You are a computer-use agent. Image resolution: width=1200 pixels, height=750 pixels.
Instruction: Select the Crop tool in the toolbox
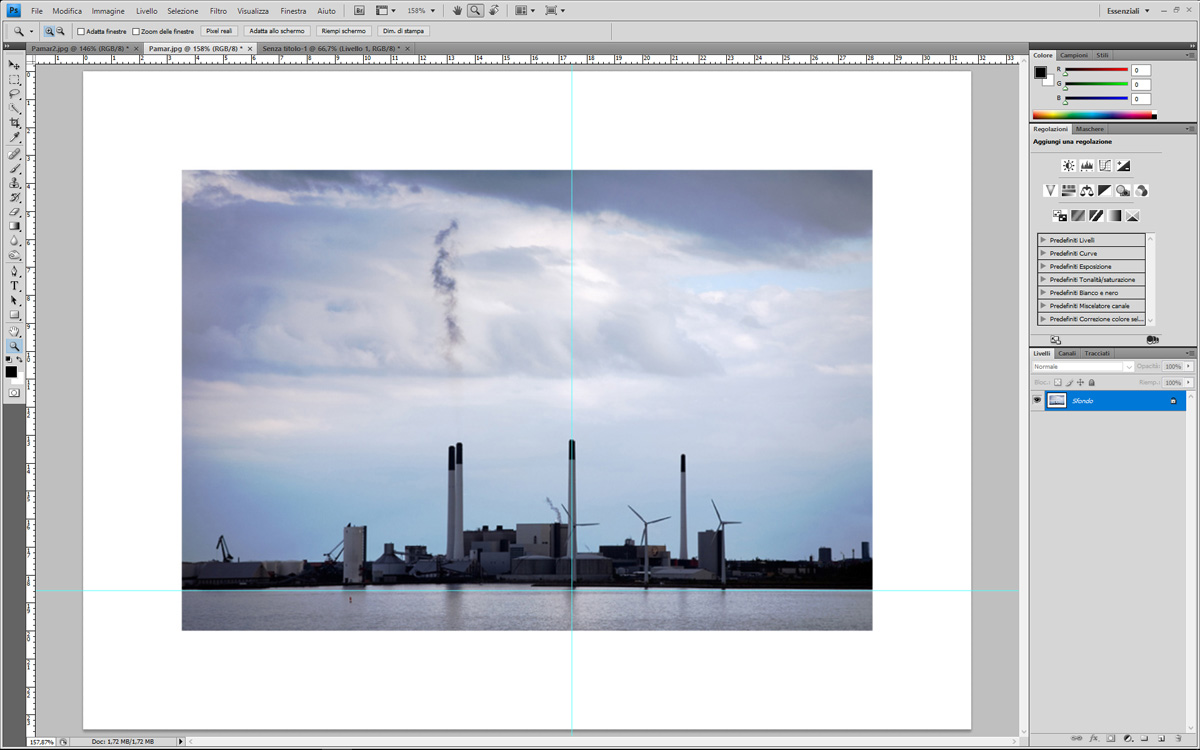pyautogui.click(x=14, y=123)
